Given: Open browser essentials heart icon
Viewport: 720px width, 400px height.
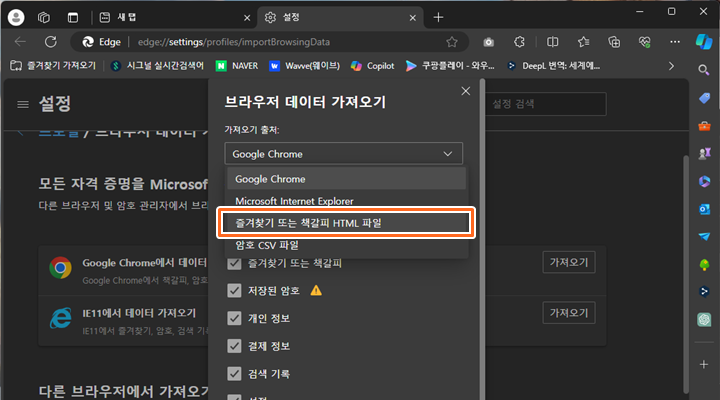Looking at the screenshot, I should (x=645, y=42).
